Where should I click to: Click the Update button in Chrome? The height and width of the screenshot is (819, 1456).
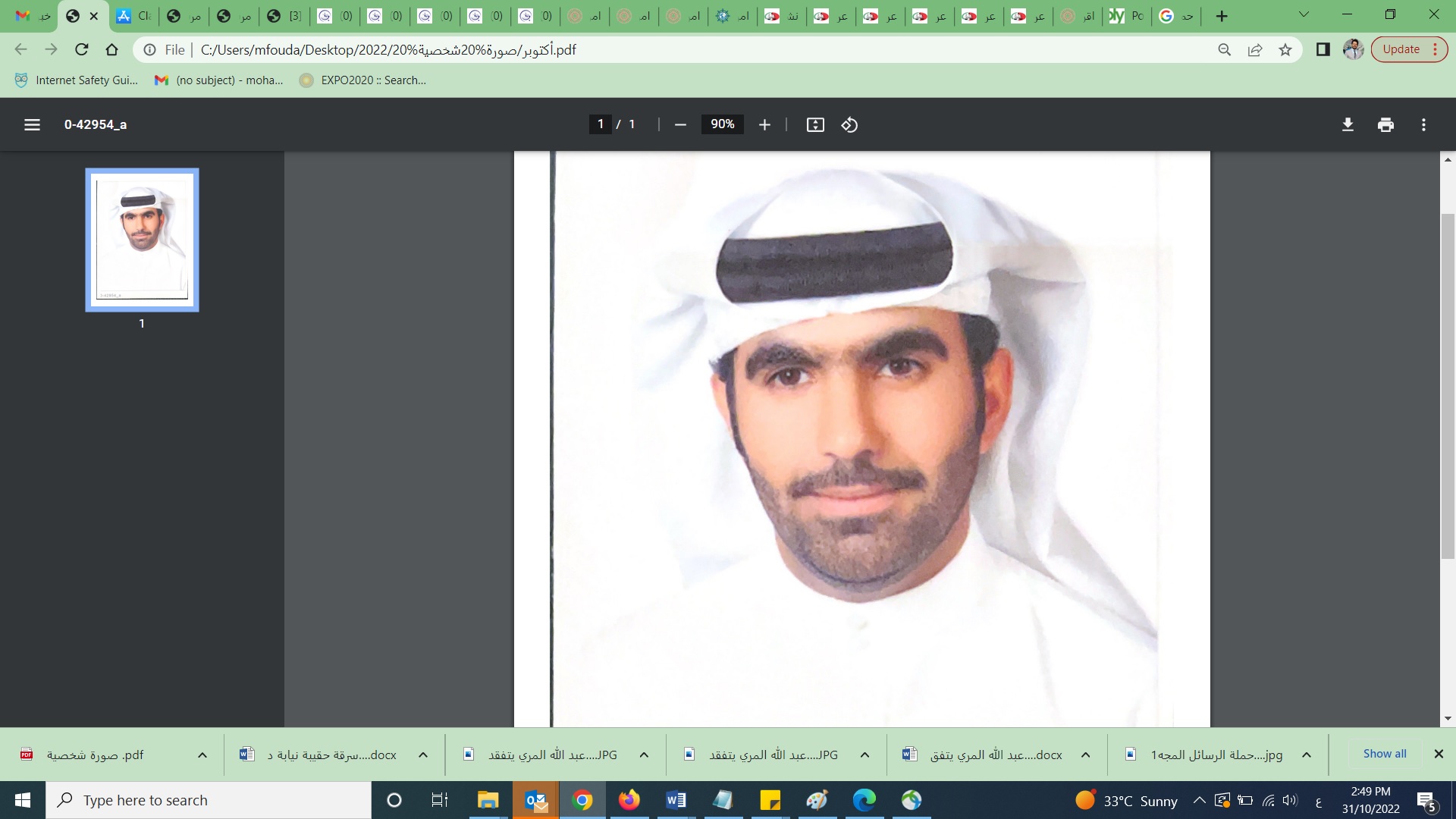tap(1401, 49)
